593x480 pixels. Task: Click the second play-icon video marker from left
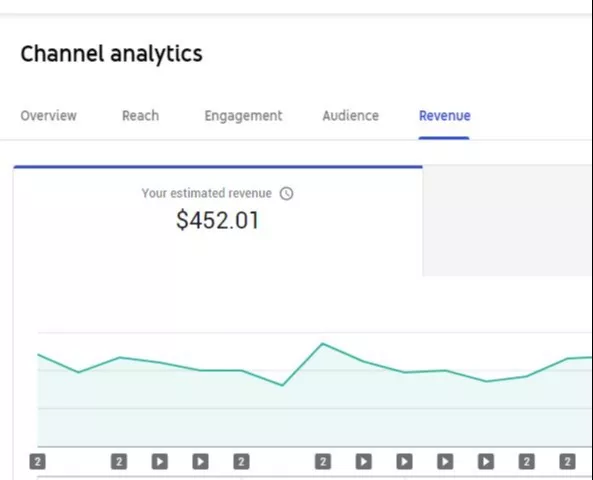(x=200, y=461)
